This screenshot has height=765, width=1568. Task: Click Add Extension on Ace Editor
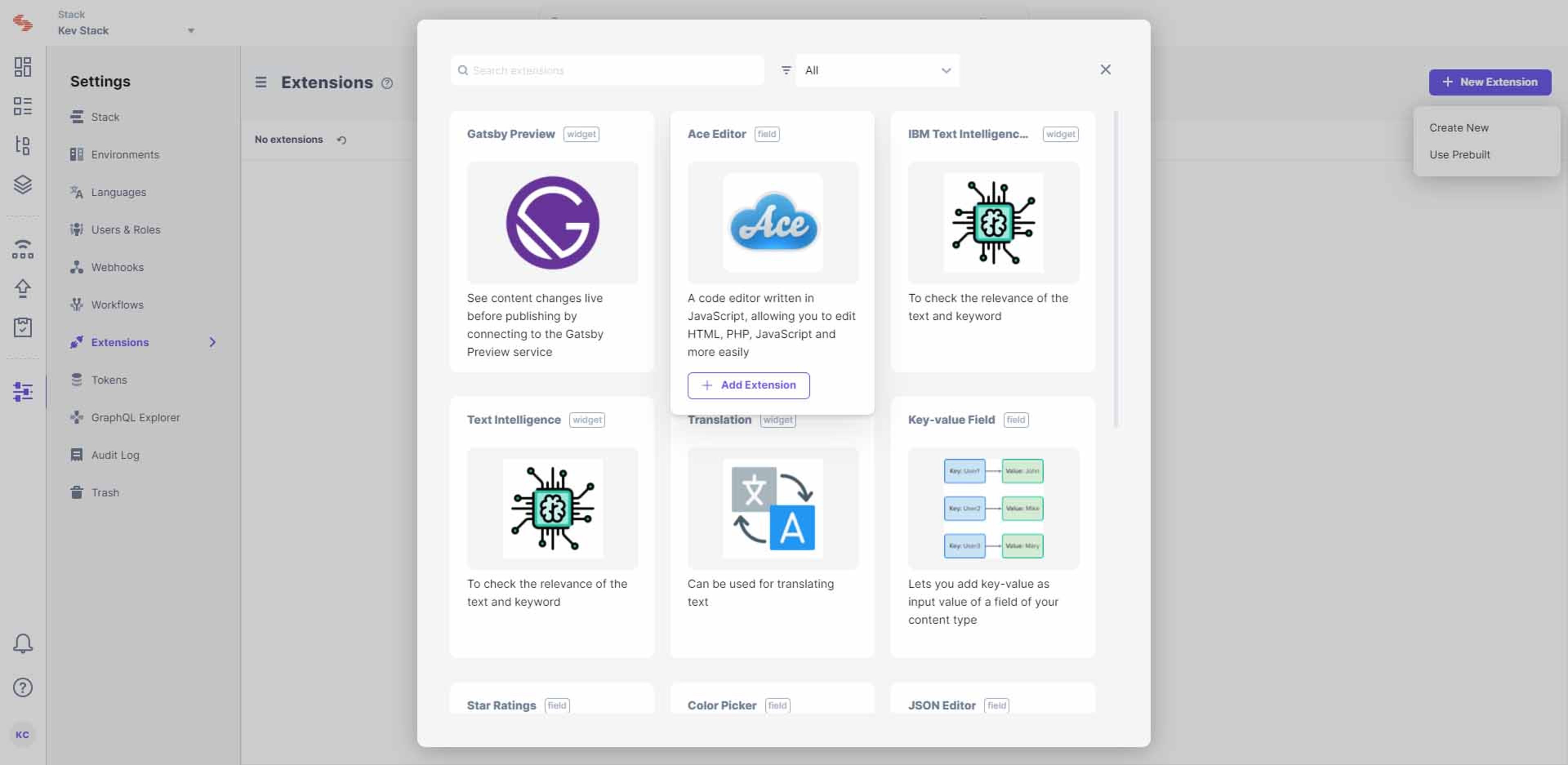(x=748, y=385)
